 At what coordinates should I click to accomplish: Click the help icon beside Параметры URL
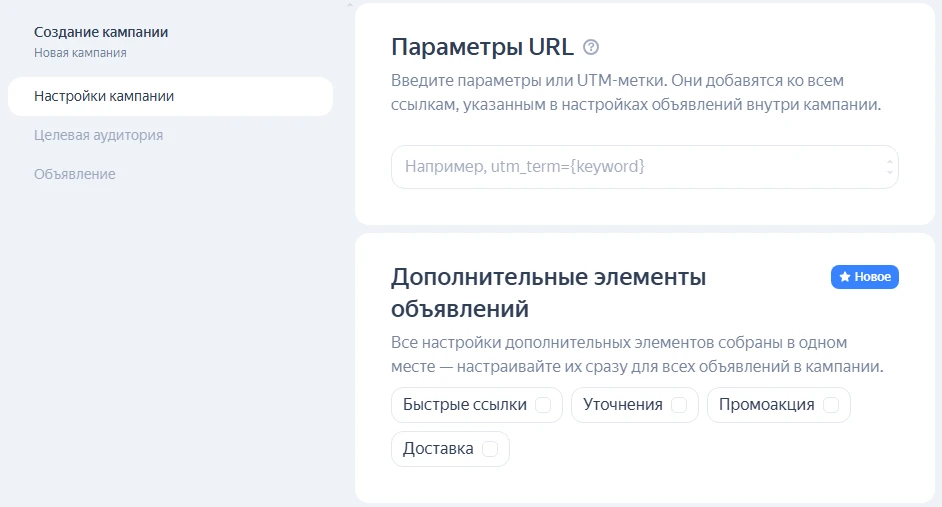(591, 47)
